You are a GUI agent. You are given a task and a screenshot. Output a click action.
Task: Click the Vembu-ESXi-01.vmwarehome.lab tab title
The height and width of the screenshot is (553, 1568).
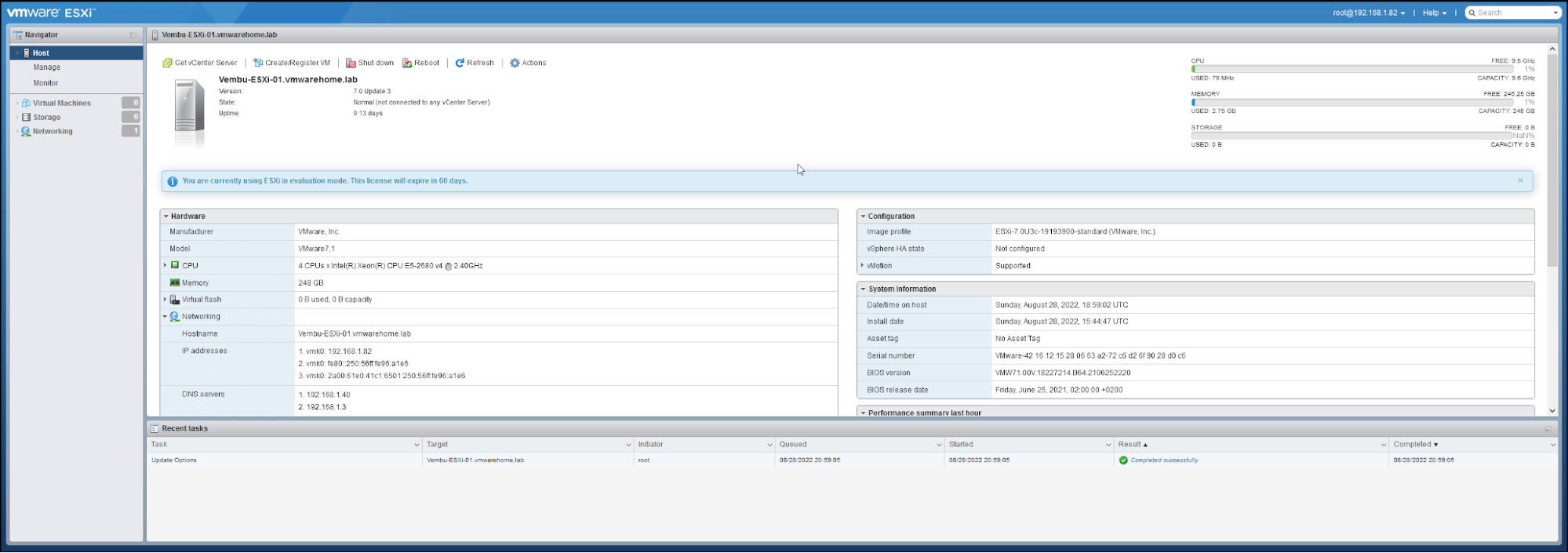point(220,35)
